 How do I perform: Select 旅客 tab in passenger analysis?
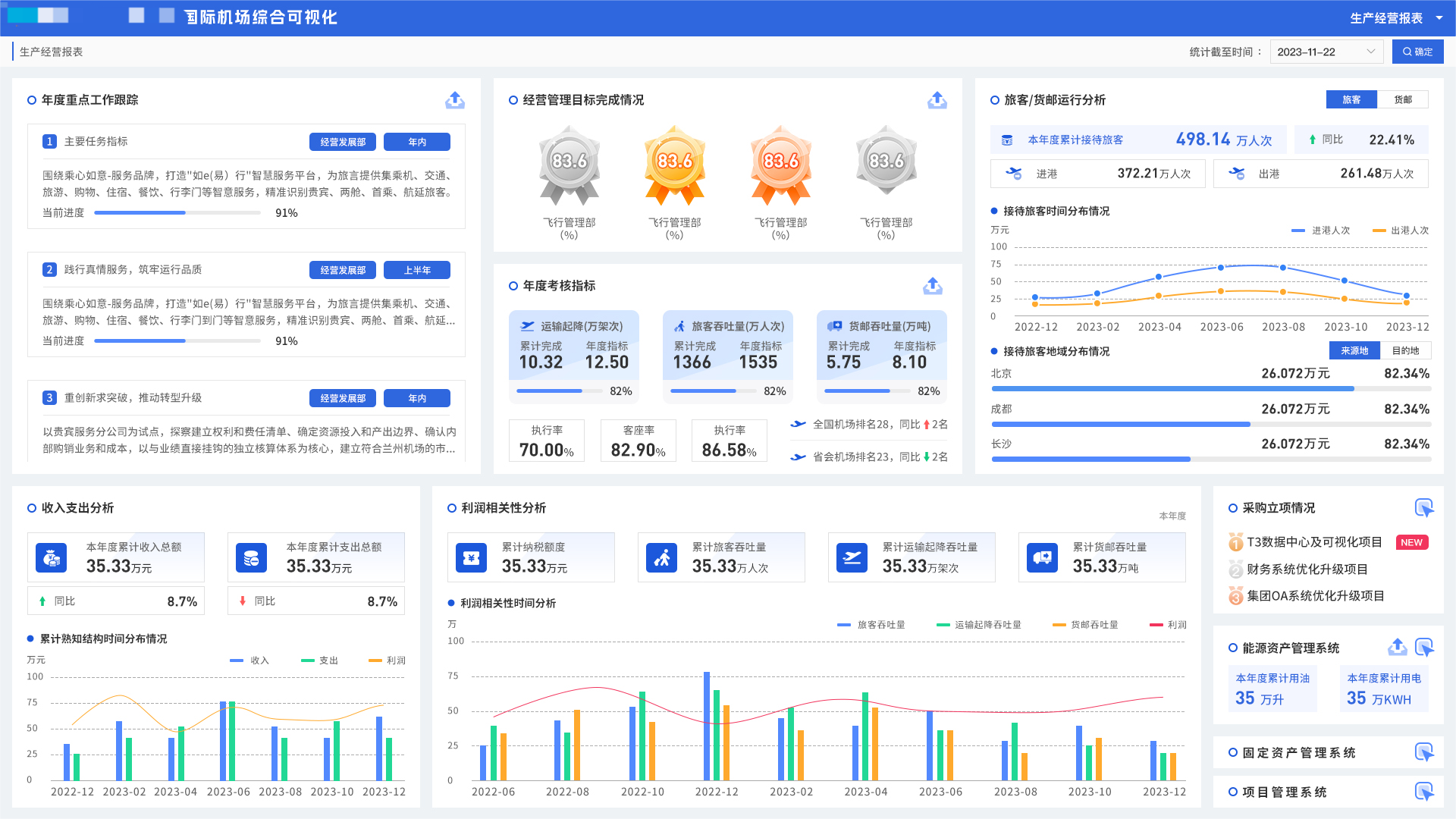pyautogui.click(x=1351, y=99)
